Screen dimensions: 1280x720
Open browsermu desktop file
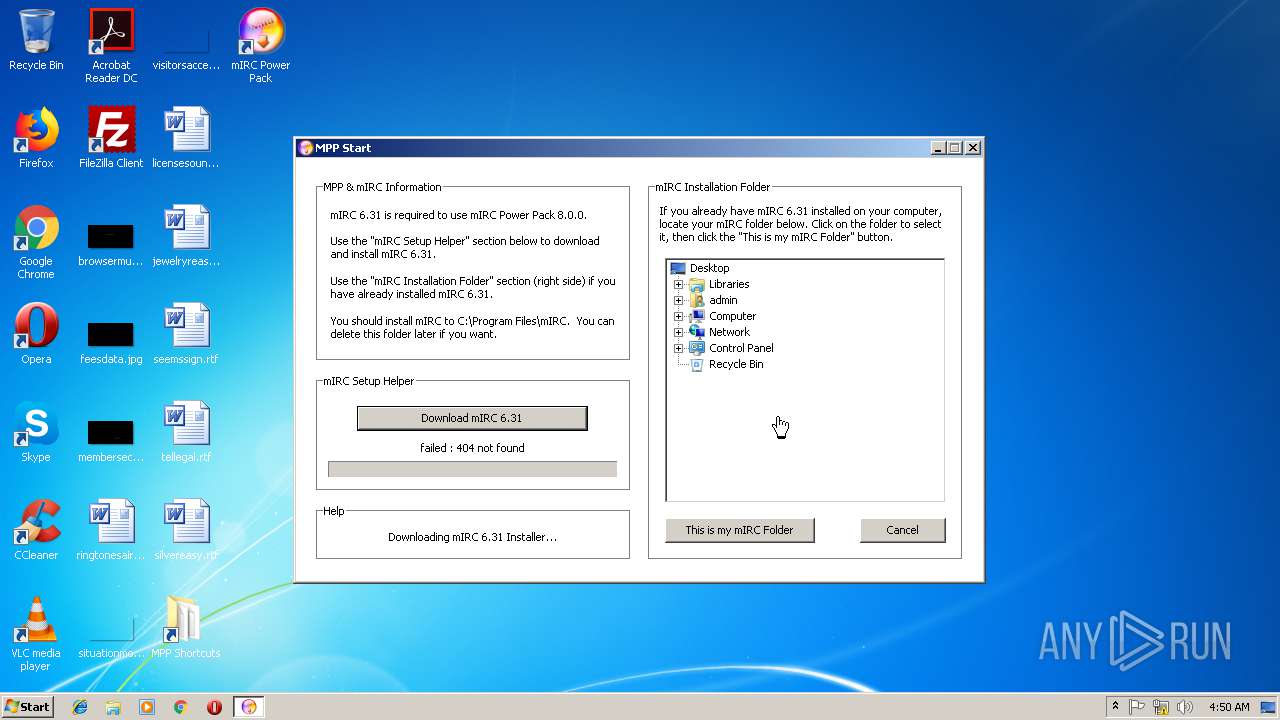pos(111,242)
